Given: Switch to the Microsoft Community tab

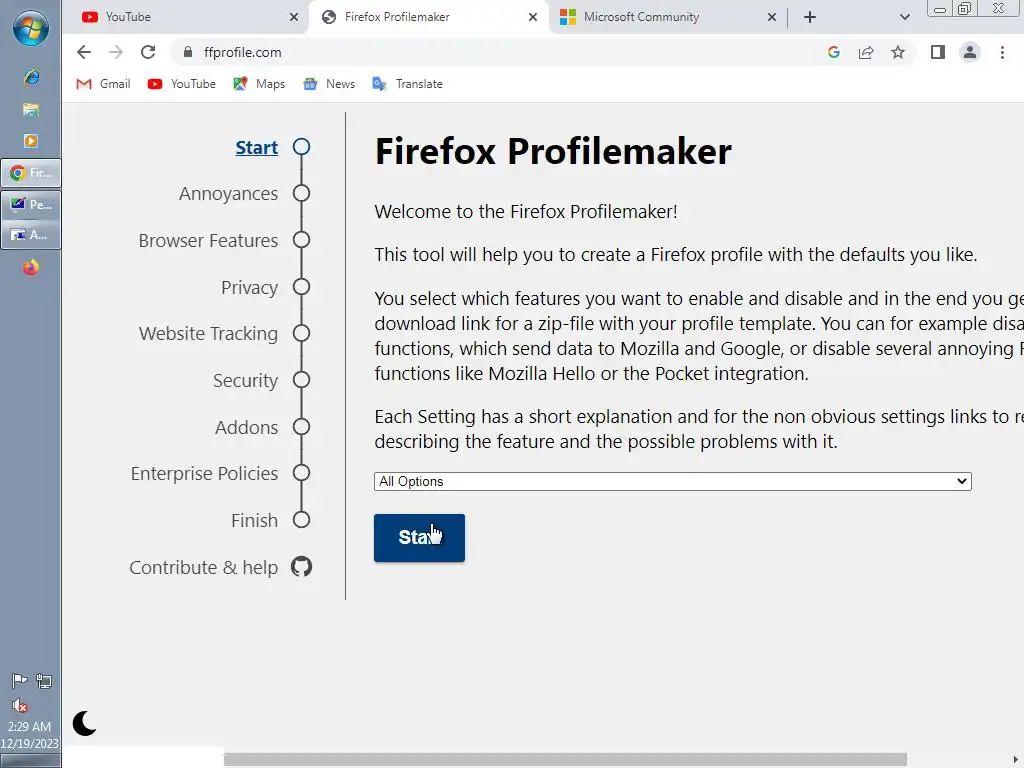Looking at the screenshot, I should pos(668,17).
